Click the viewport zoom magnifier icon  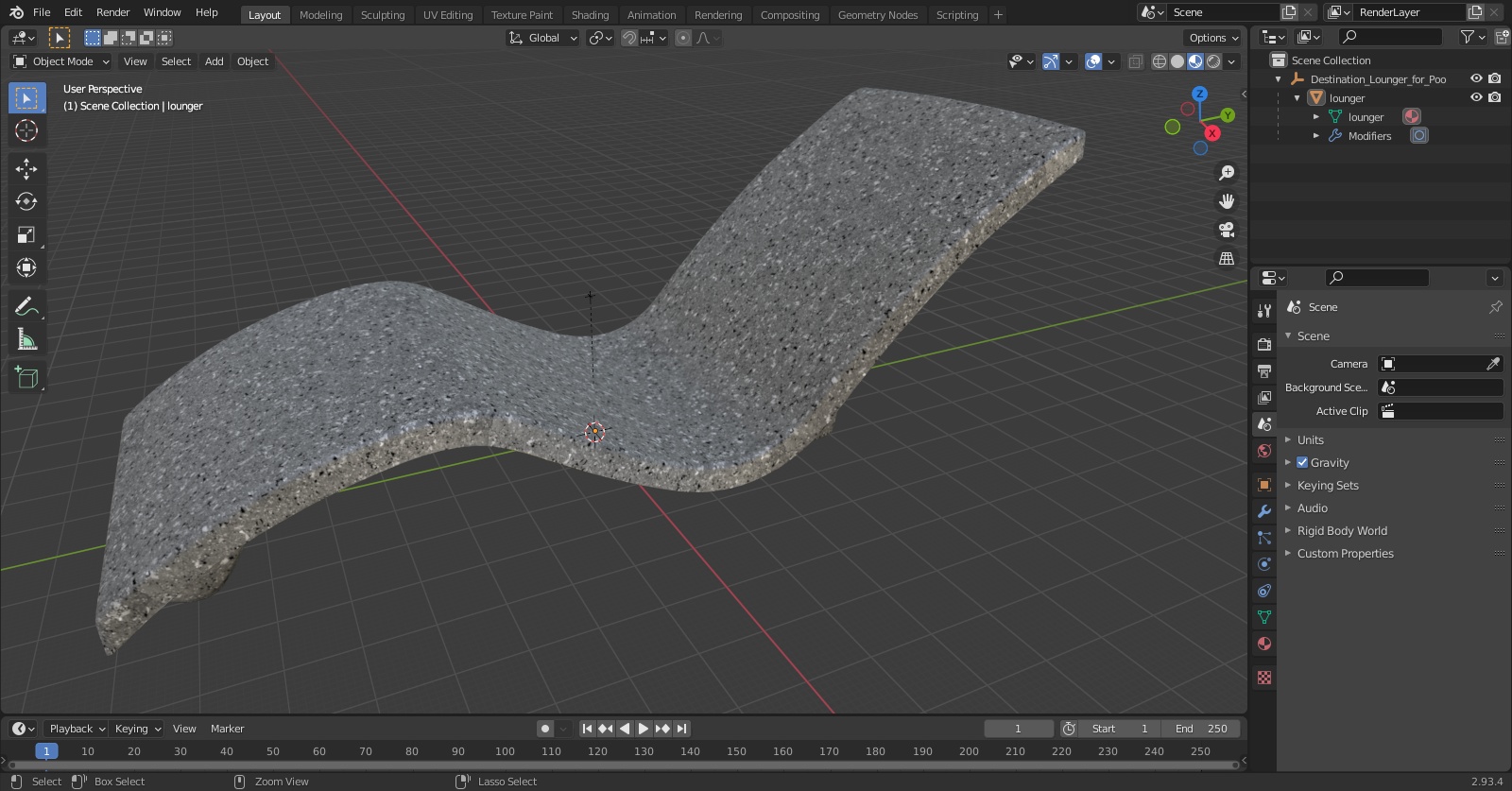(x=1227, y=173)
